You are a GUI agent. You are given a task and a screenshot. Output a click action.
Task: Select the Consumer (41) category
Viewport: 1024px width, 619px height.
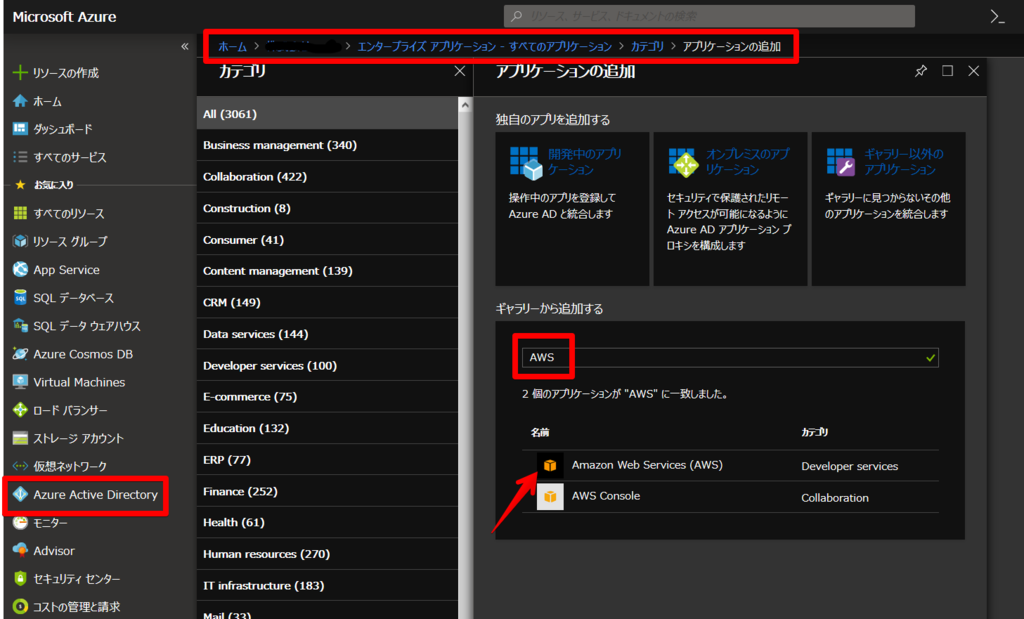click(x=327, y=240)
